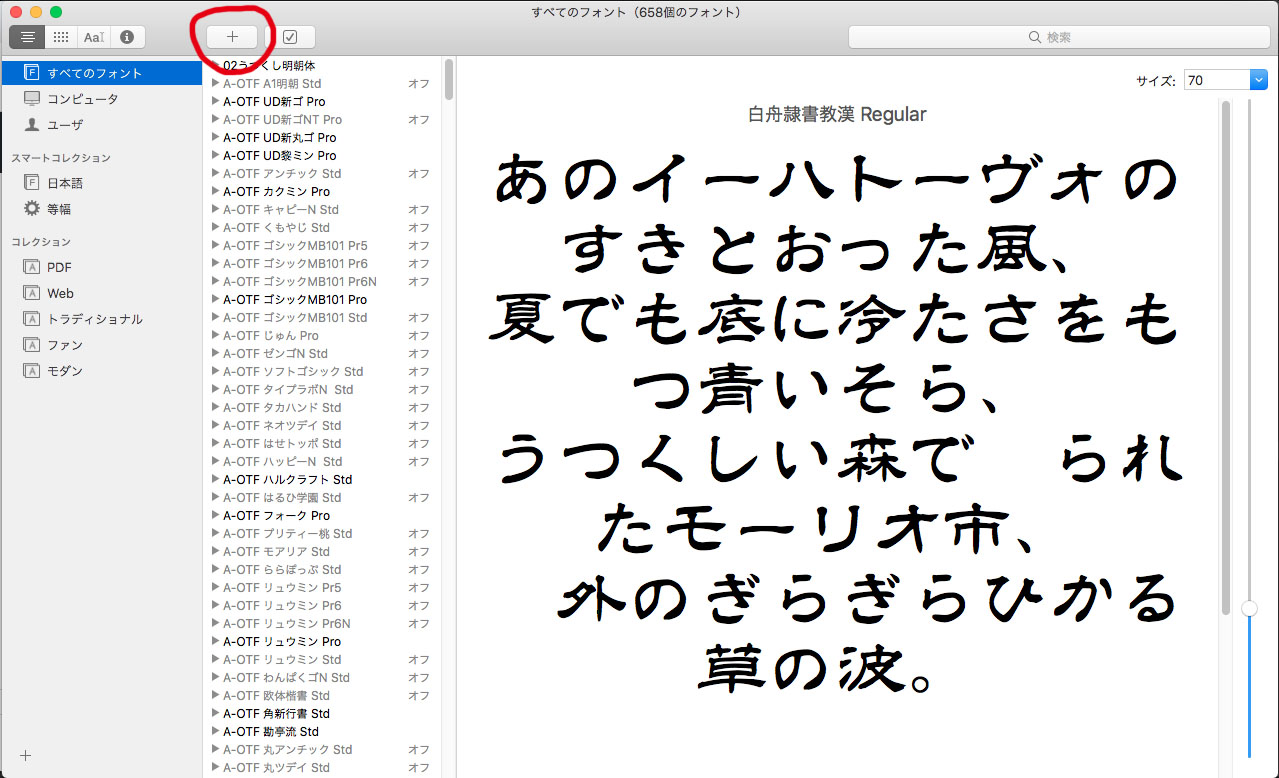Screen dimensions: 1279x778
Task: Select the Web collection
Action: pyautogui.click(x=60, y=293)
